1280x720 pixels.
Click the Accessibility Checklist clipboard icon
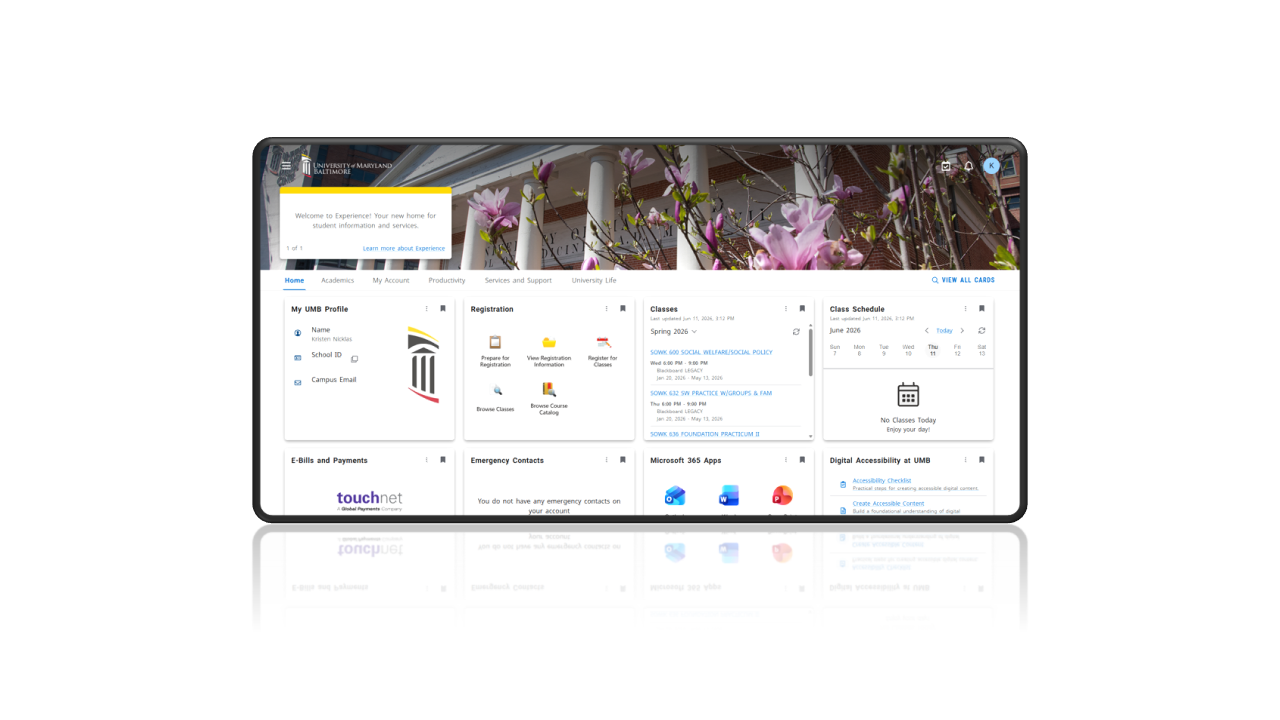843,485
